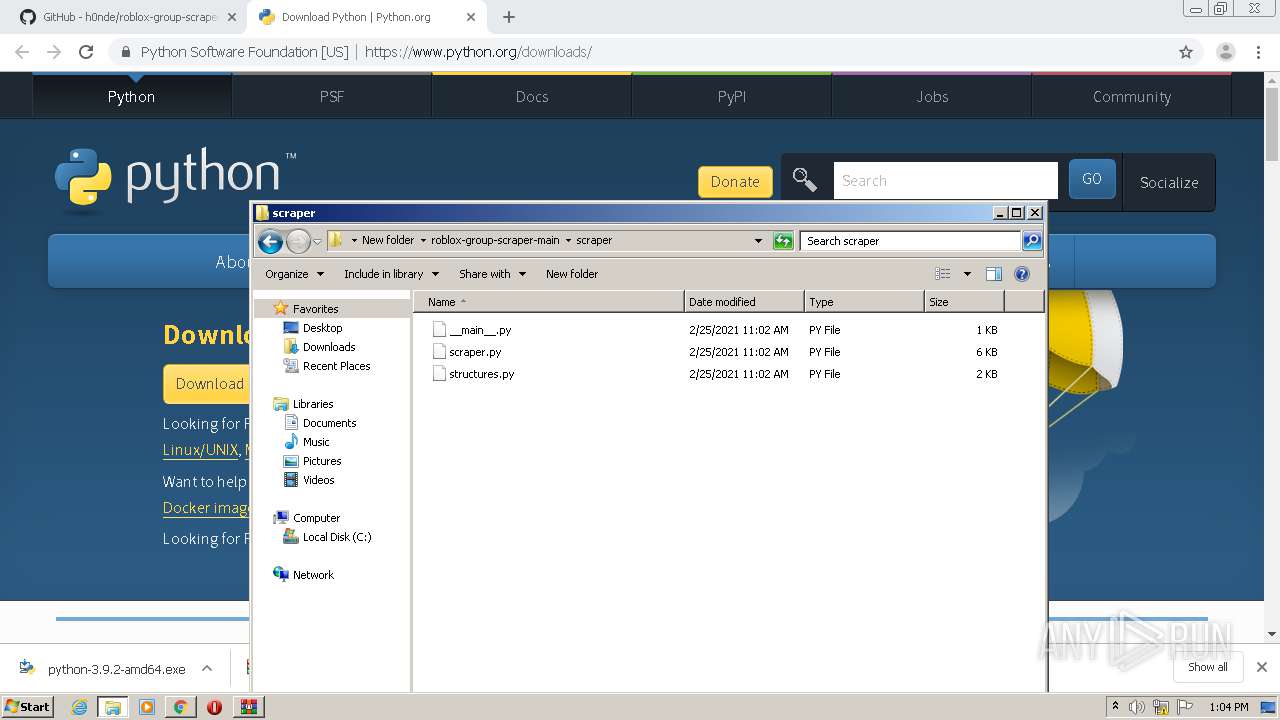Open Chrome profile avatar icon
The width and height of the screenshot is (1280, 720).
(x=1226, y=52)
